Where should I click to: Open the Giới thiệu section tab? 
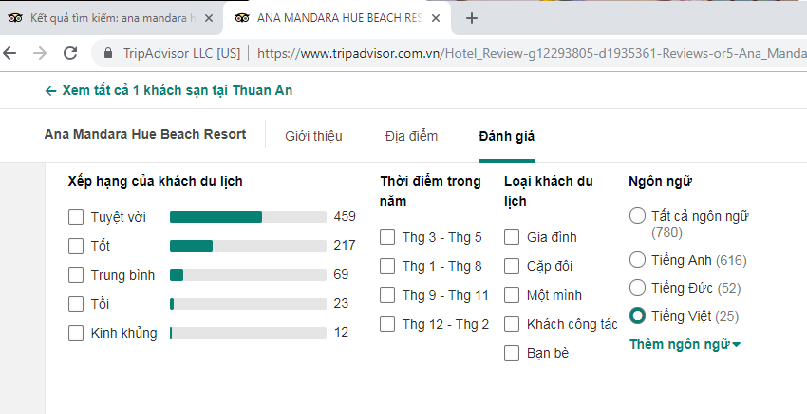[313, 136]
